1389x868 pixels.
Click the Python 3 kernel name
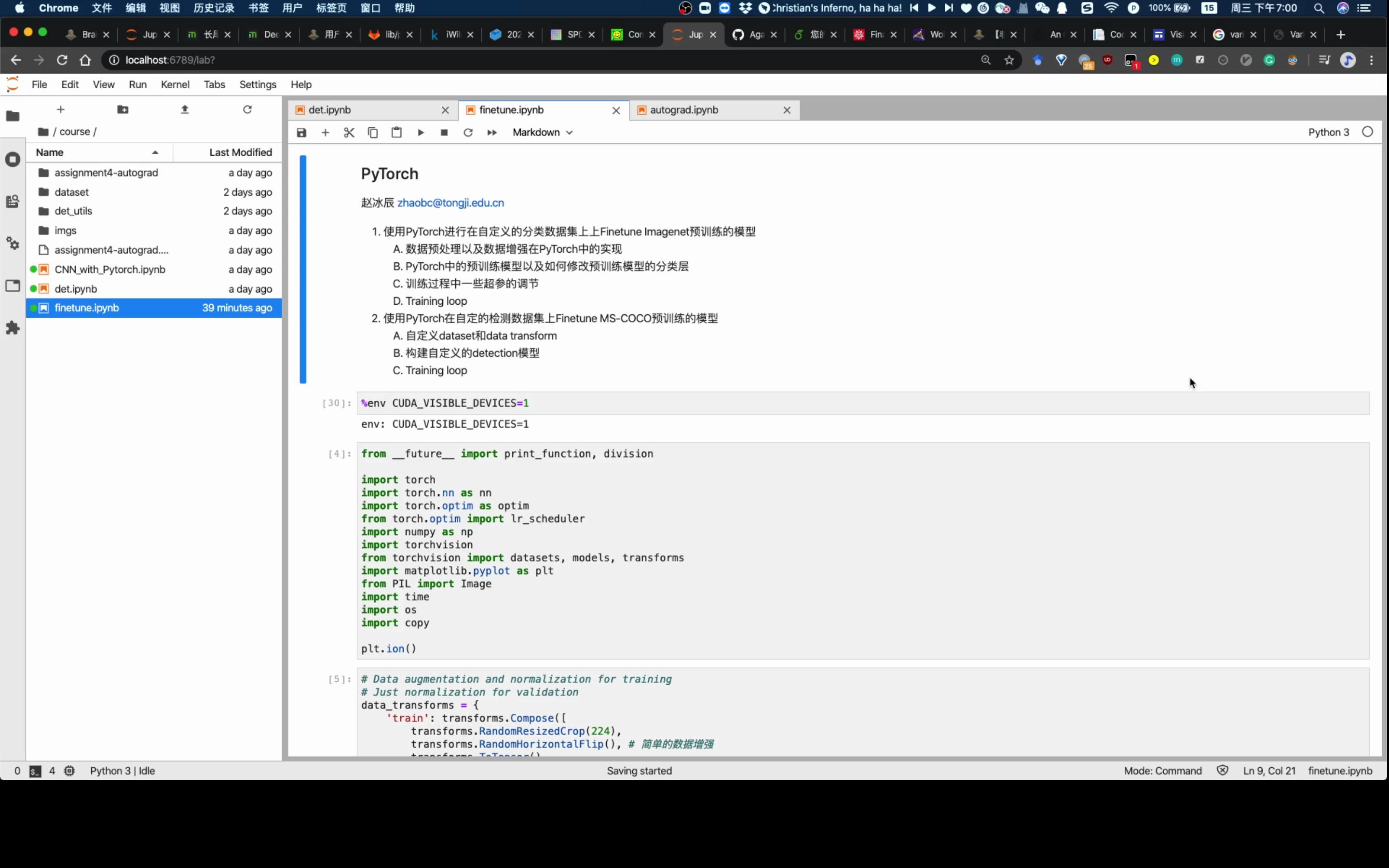point(1329,132)
